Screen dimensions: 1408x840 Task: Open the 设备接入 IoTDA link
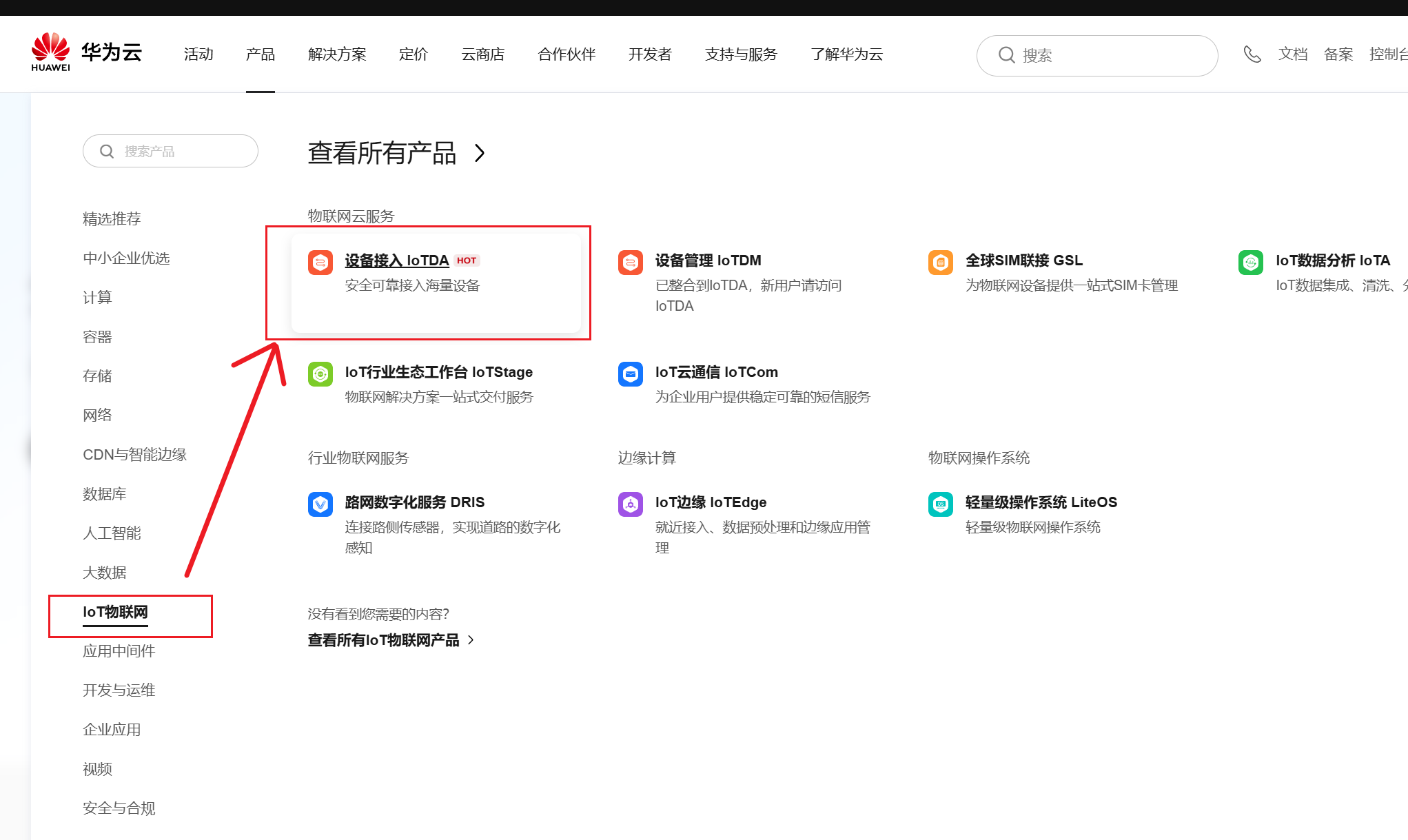click(x=396, y=260)
